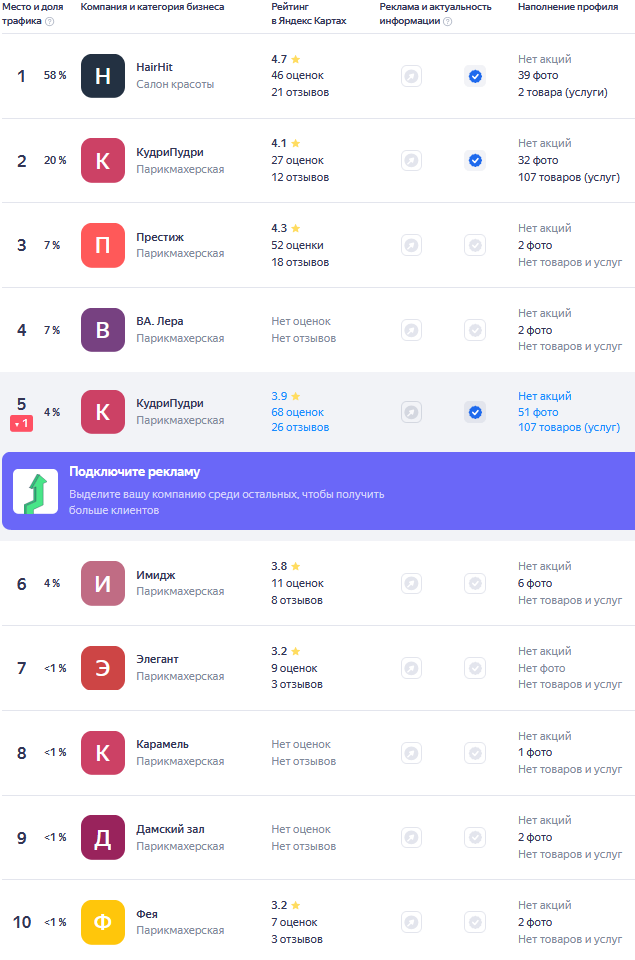Click the red position change badge under 5

pyautogui.click(x=22, y=424)
